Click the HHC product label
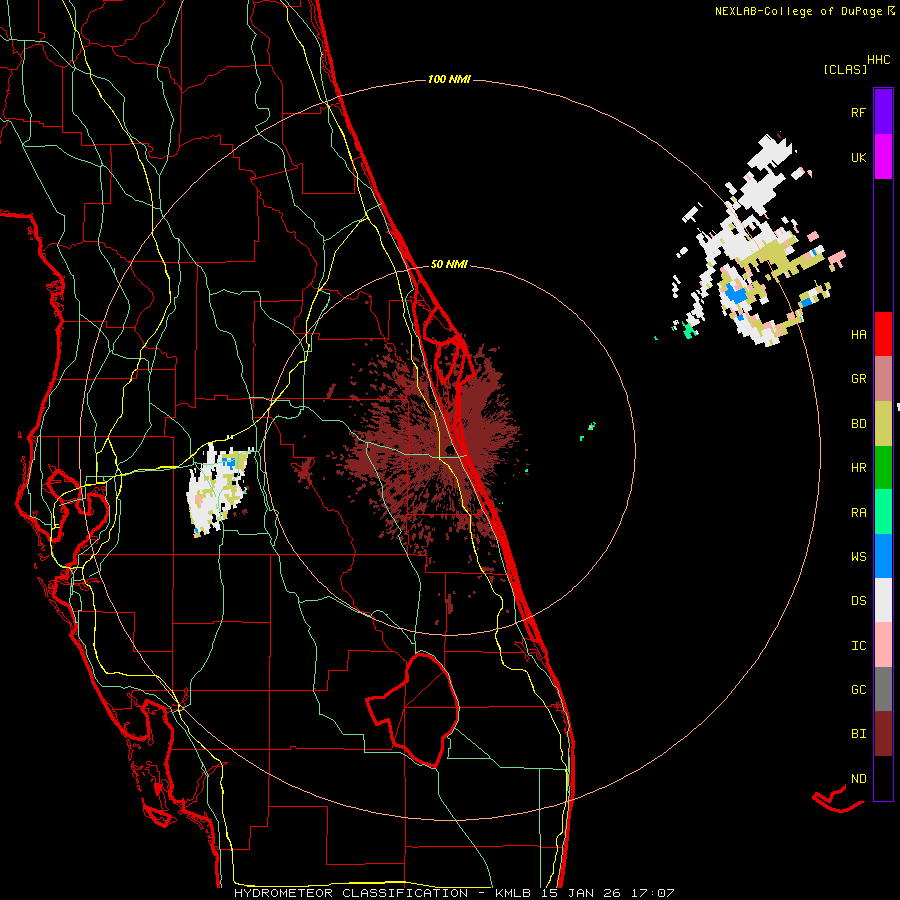Image resolution: width=900 pixels, height=900 pixels. (878, 60)
